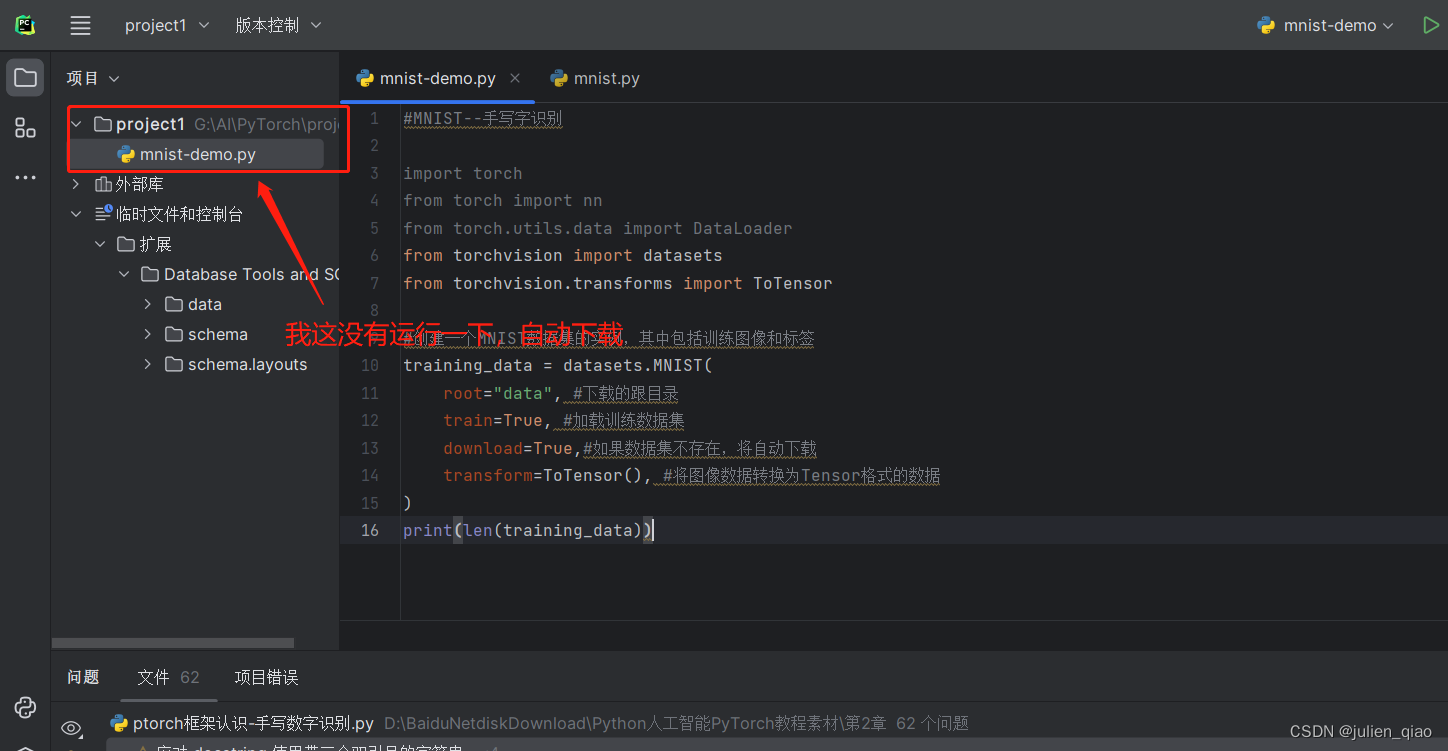Select the 文件 62 tab
Screen dimensions: 1448x751
click(x=168, y=677)
